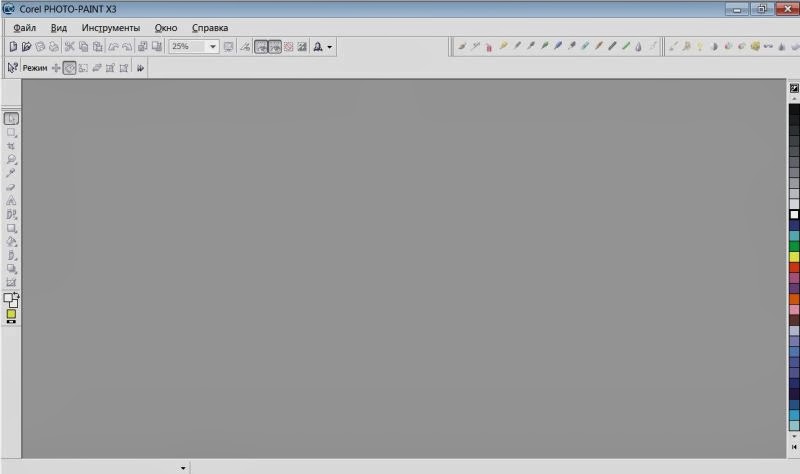Select the Fill bucket tool
This screenshot has height=474, width=800.
pyautogui.click(x=11, y=242)
